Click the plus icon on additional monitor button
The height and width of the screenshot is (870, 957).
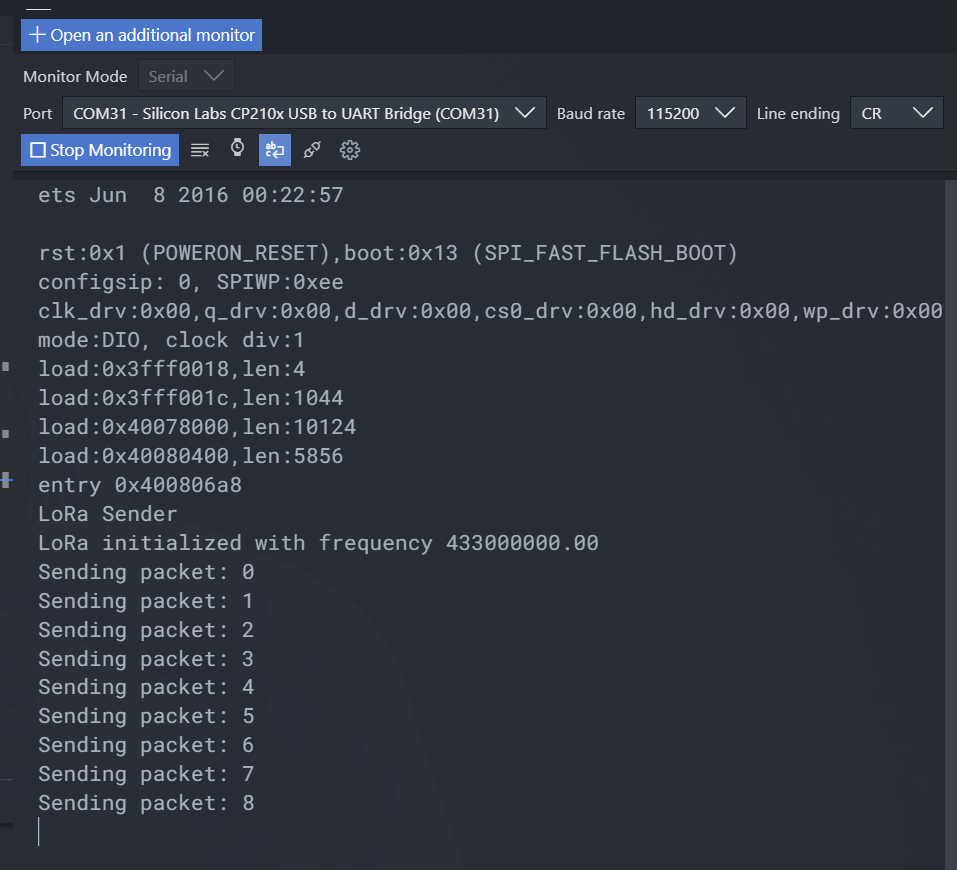(x=37, y=34)
